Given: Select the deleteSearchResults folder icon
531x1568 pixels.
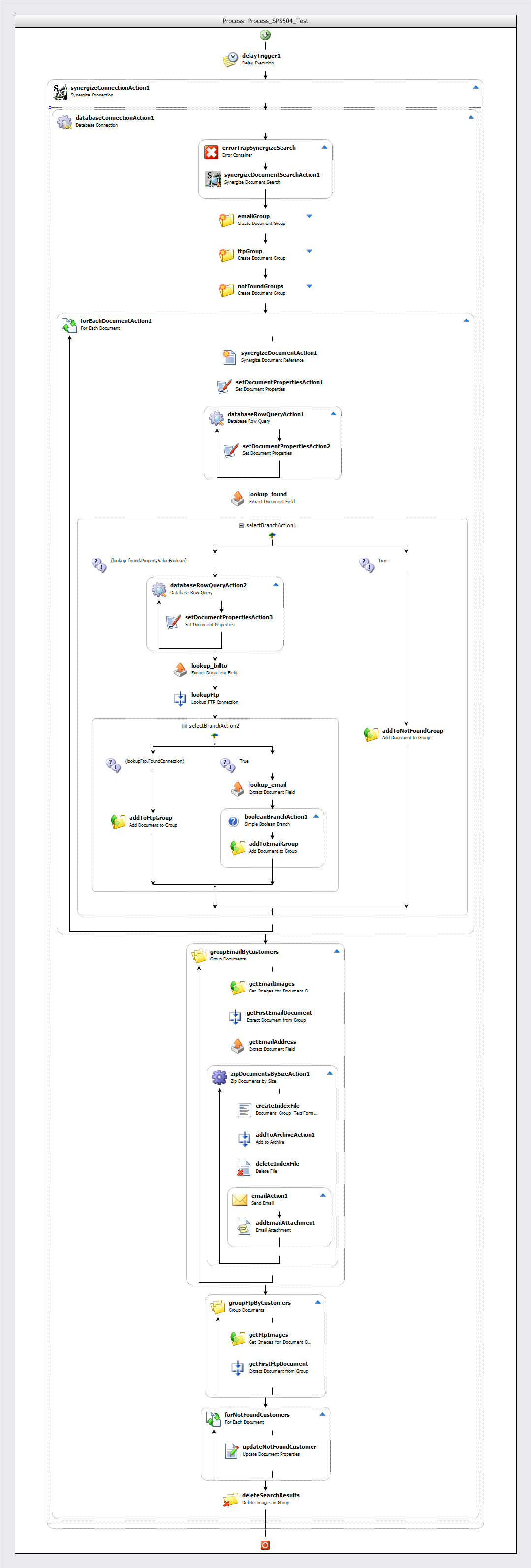Looking at the screenshot, I should point(230,1499).
